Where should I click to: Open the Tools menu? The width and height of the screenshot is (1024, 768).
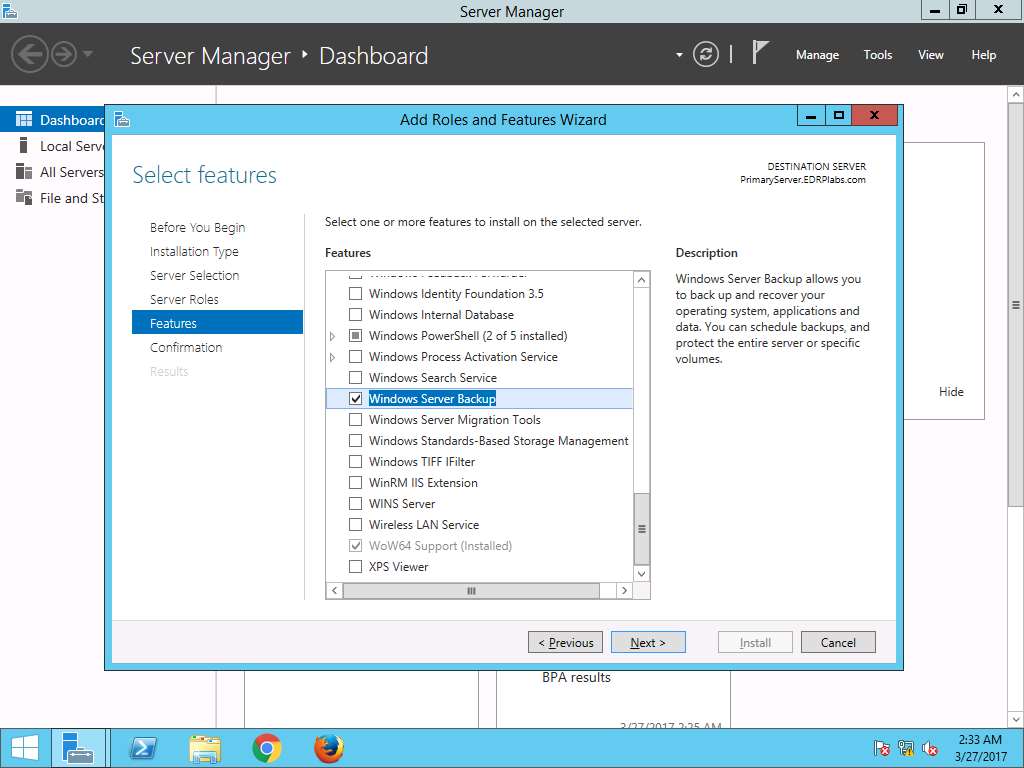click(877, 55)
